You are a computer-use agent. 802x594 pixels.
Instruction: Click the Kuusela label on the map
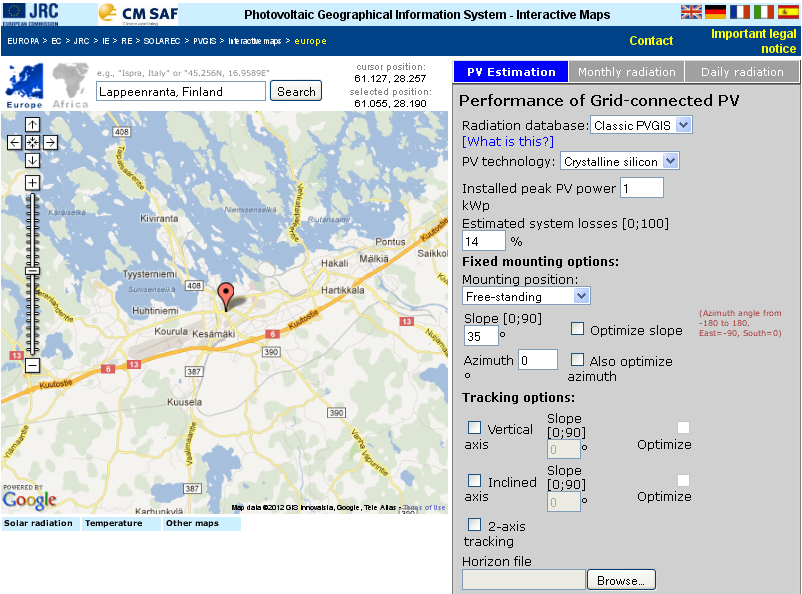coord(185,402)
